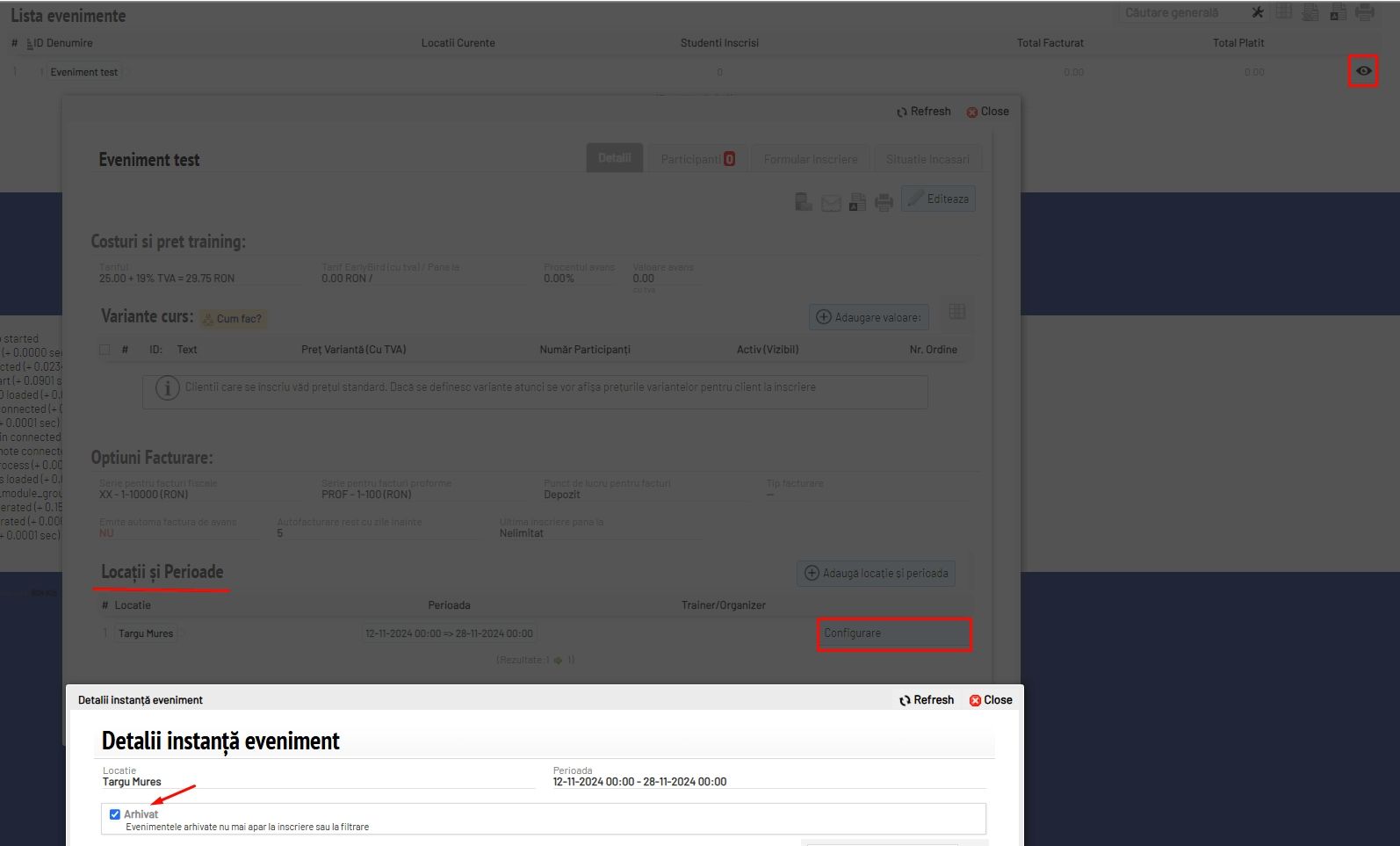Open the Participanti tab
Viewport: 1400px width, 846px height.
click(698, 159)
